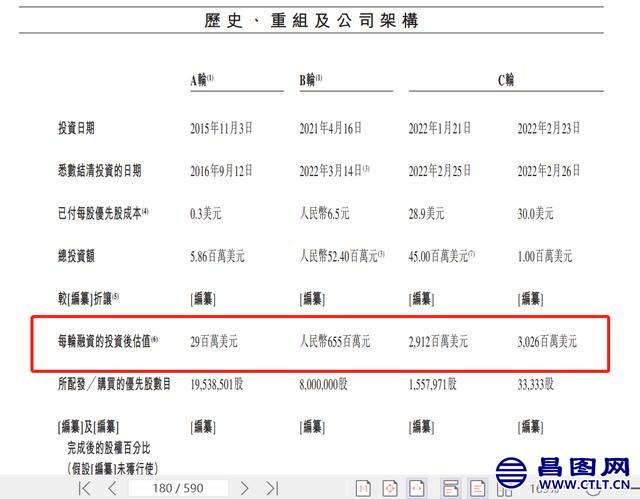Select the date 2022年3月14日
Screen dimensions: 640x499
click(x=331, y=171)
